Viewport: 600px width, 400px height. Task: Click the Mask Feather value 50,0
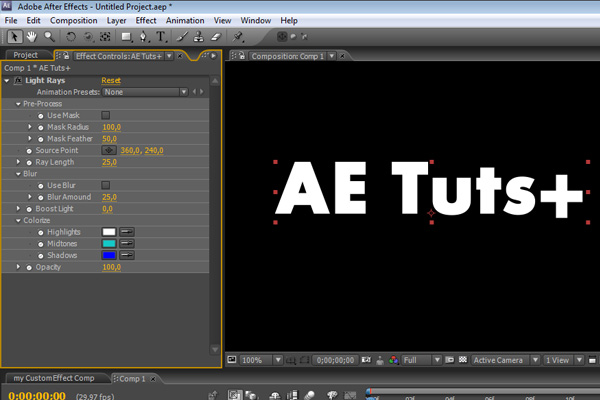point(109,139)
